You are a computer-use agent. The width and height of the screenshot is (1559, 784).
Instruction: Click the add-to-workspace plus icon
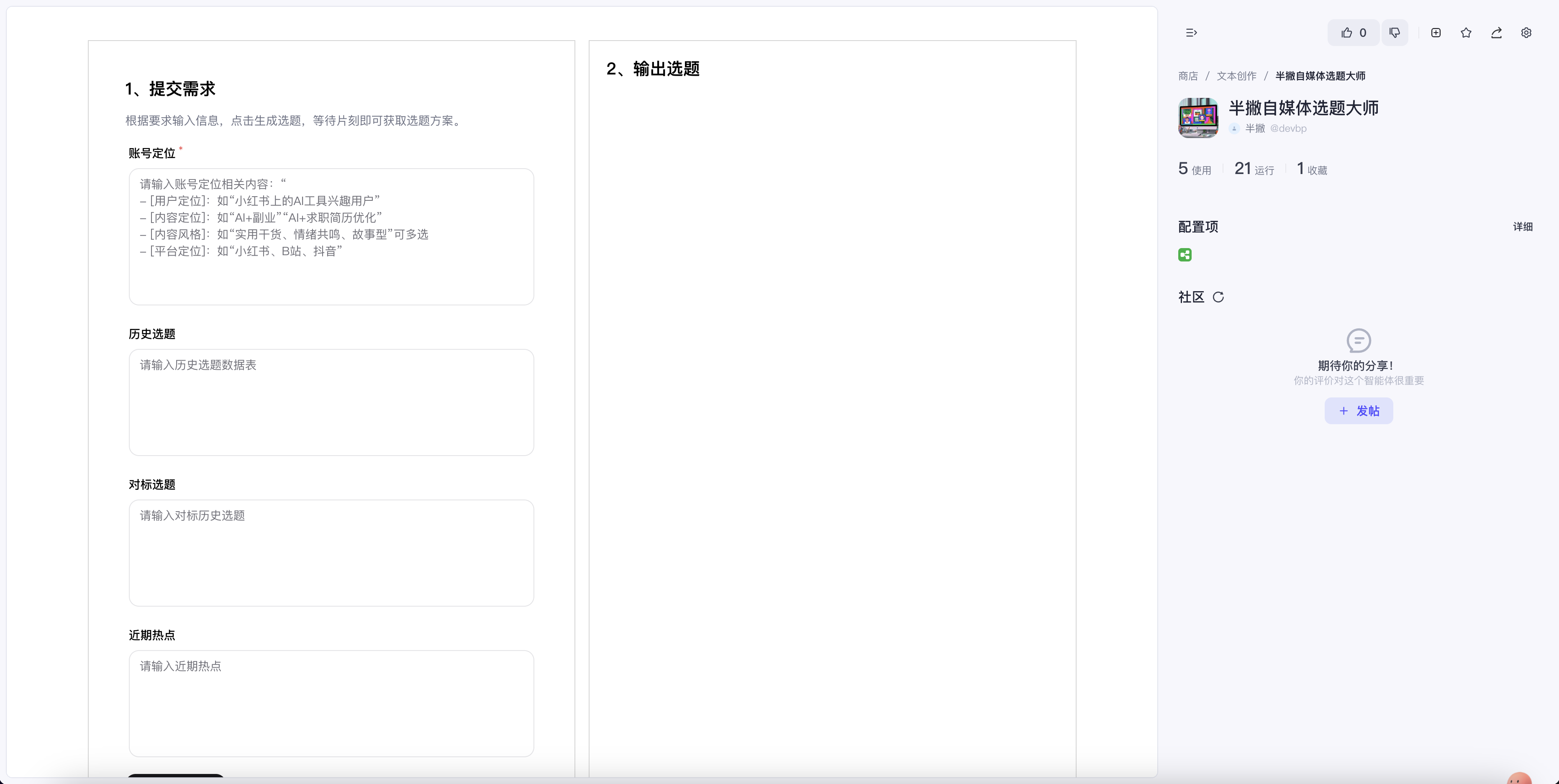coord(1436,33)
